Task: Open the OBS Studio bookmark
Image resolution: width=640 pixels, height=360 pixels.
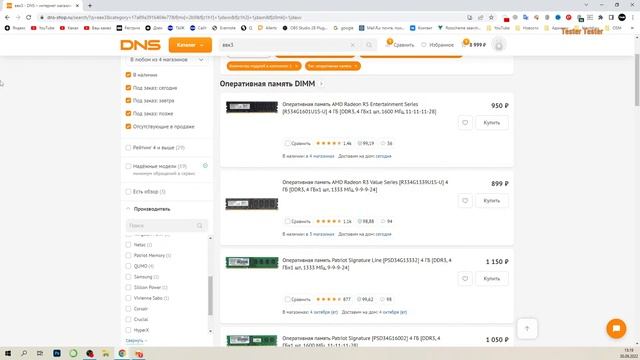Action: 305,28
